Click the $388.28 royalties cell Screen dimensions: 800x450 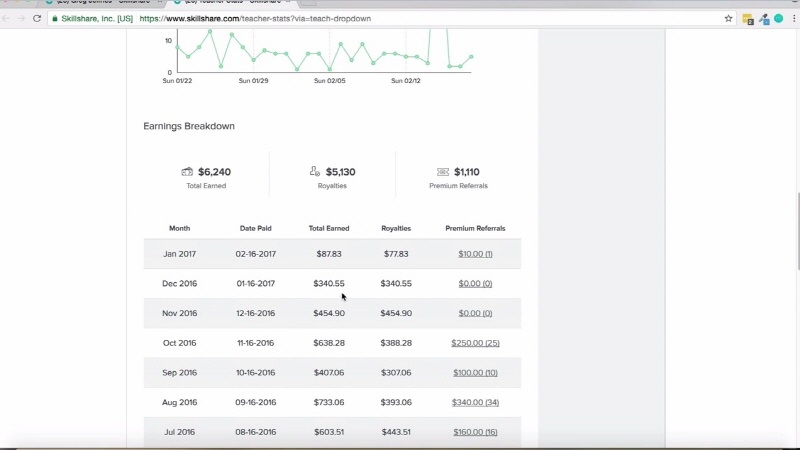pos(396,343)
